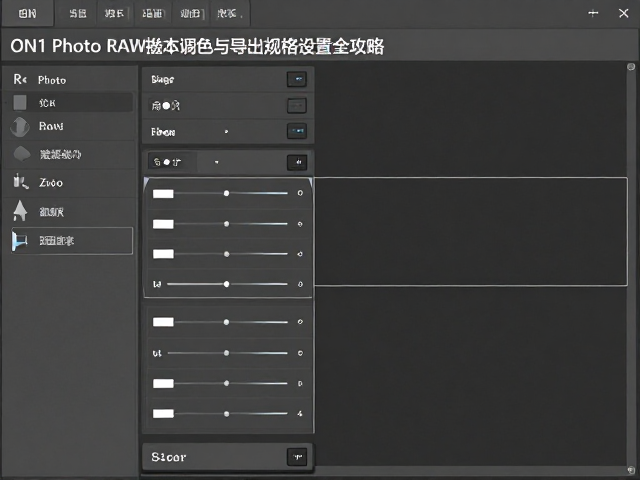Click the white swatch on the value-4 slider row
This screenshot has width=640, height=480.
(x=163, y=414)
